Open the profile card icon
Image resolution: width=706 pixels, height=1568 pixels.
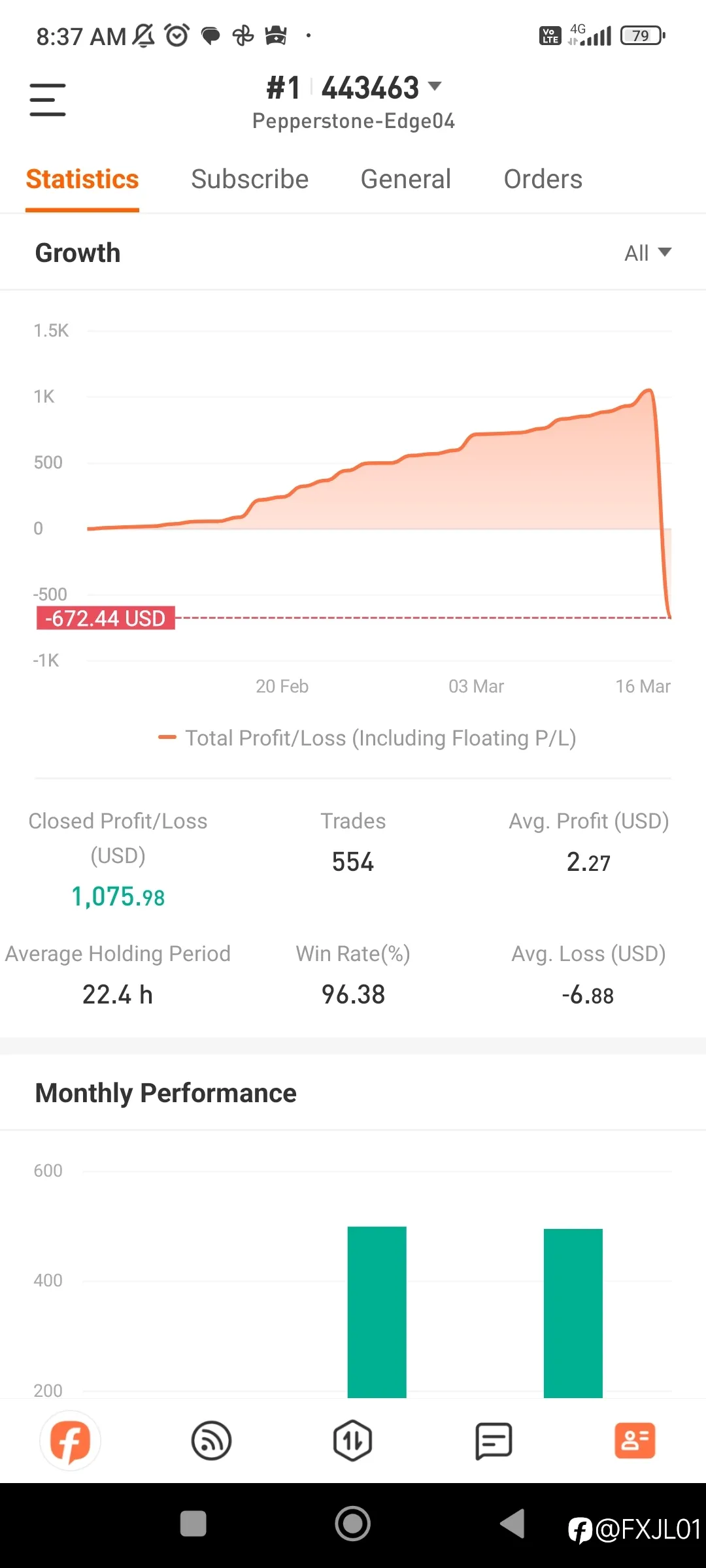click(x=635, y=1441)
